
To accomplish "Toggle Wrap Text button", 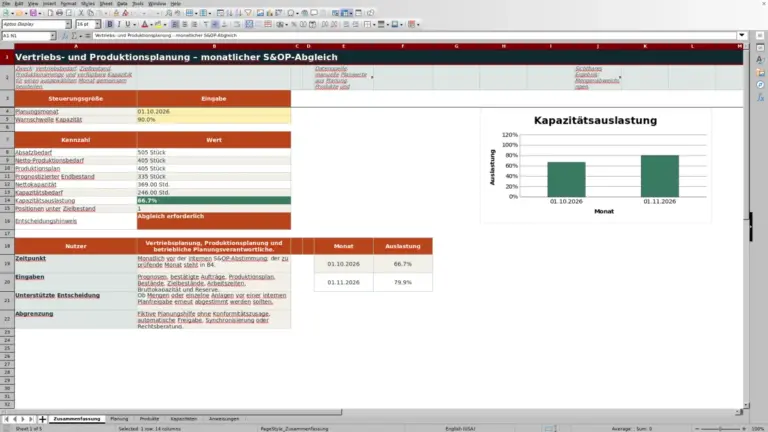I will coord(237,24).
